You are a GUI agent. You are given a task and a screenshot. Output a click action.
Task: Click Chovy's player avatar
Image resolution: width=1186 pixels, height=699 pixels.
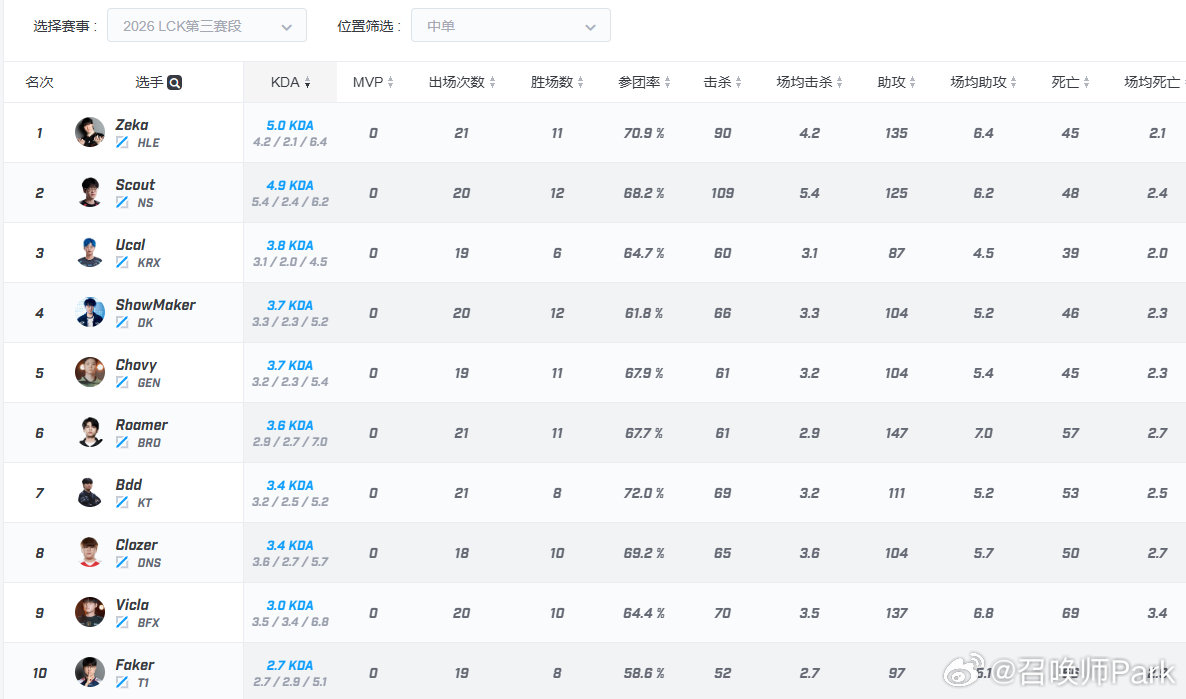pyautogui.click(x=90, y=372)
